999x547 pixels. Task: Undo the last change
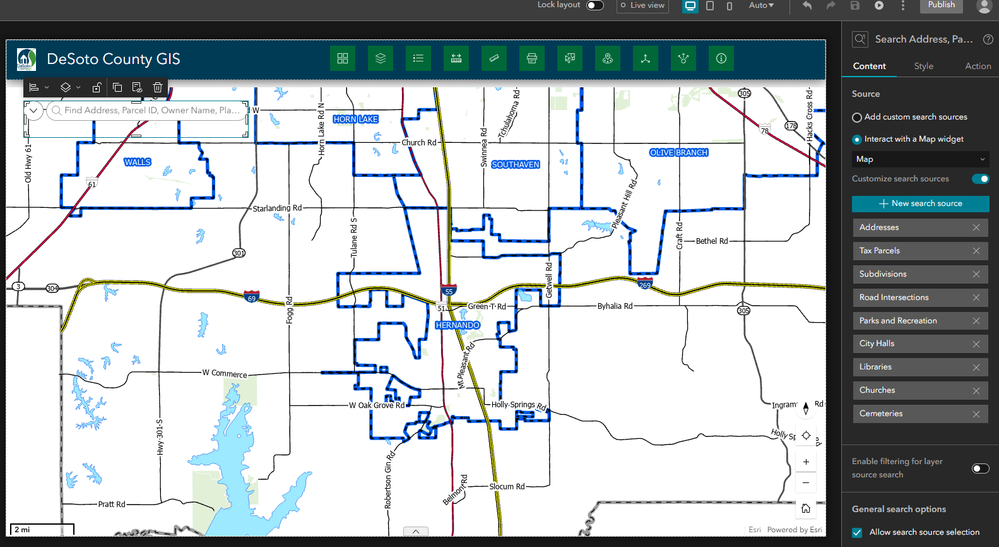click(x=807, y=6)
